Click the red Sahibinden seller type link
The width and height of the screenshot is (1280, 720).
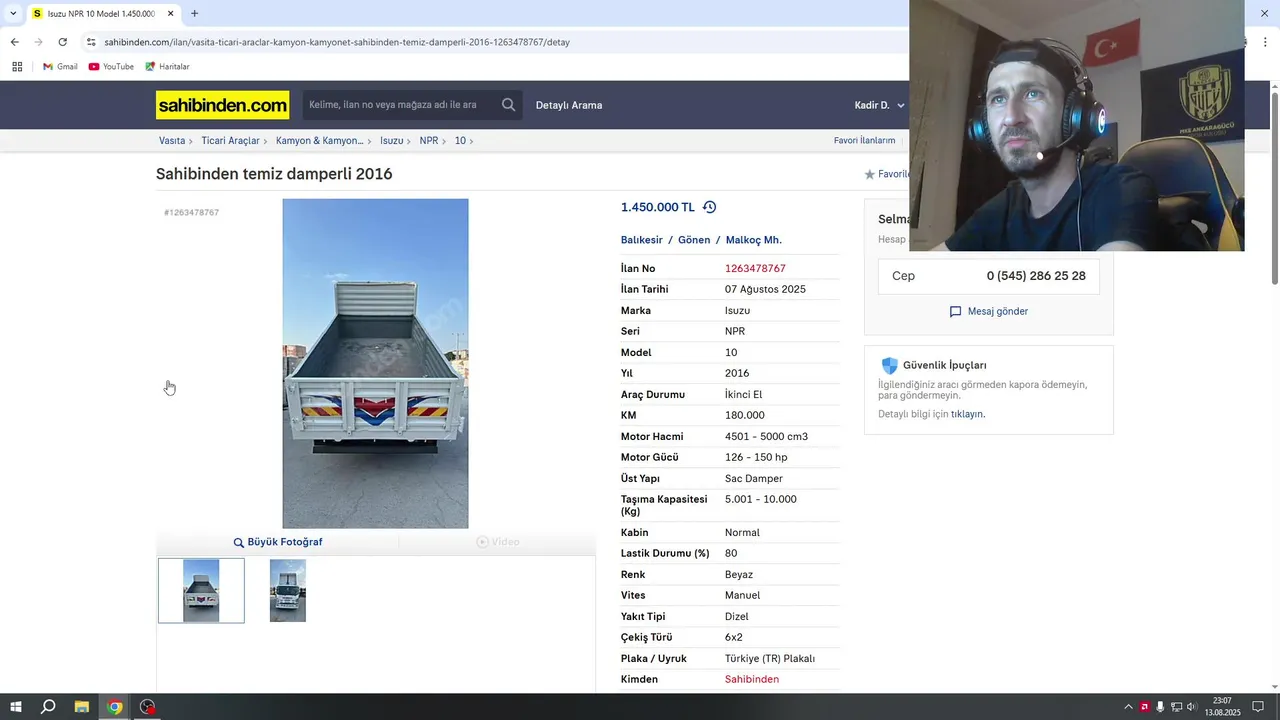tap(752, 680)
